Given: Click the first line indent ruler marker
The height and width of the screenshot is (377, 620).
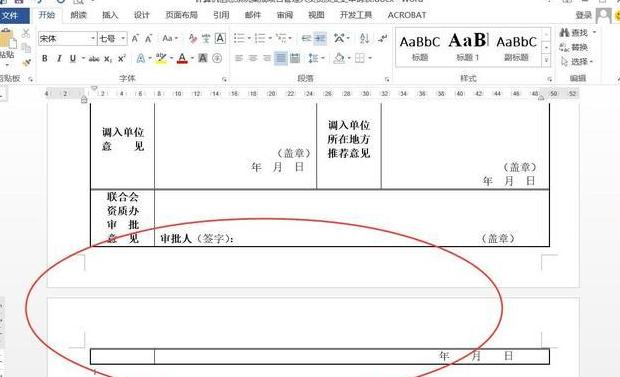Looking at the screenshot, I should click(x=94, y=88).
